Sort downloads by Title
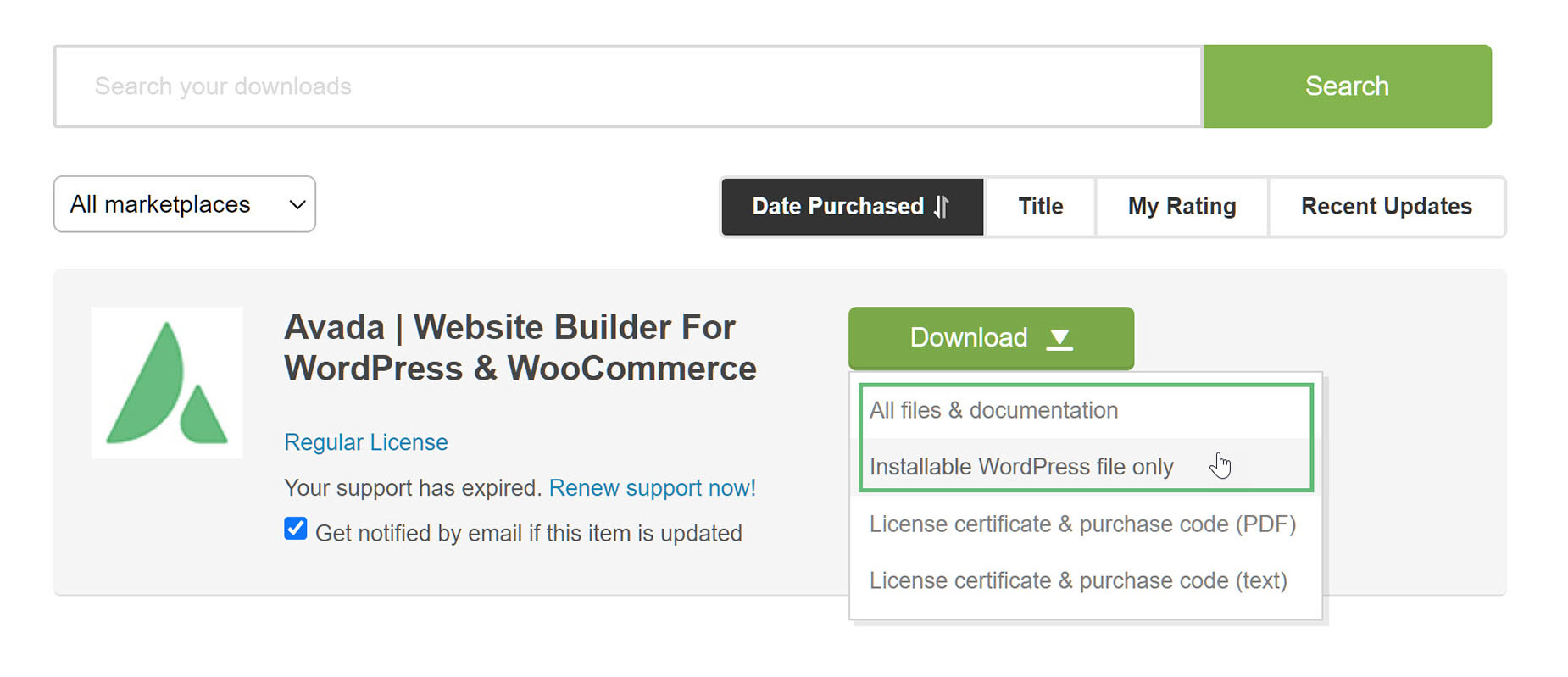 (x=1040, y=207)
